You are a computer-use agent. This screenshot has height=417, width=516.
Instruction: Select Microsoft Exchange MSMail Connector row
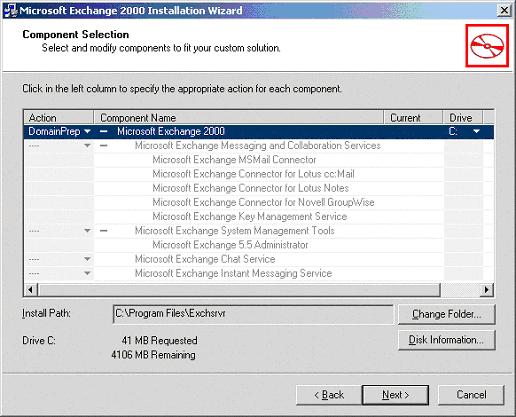[x=234, y=160]
